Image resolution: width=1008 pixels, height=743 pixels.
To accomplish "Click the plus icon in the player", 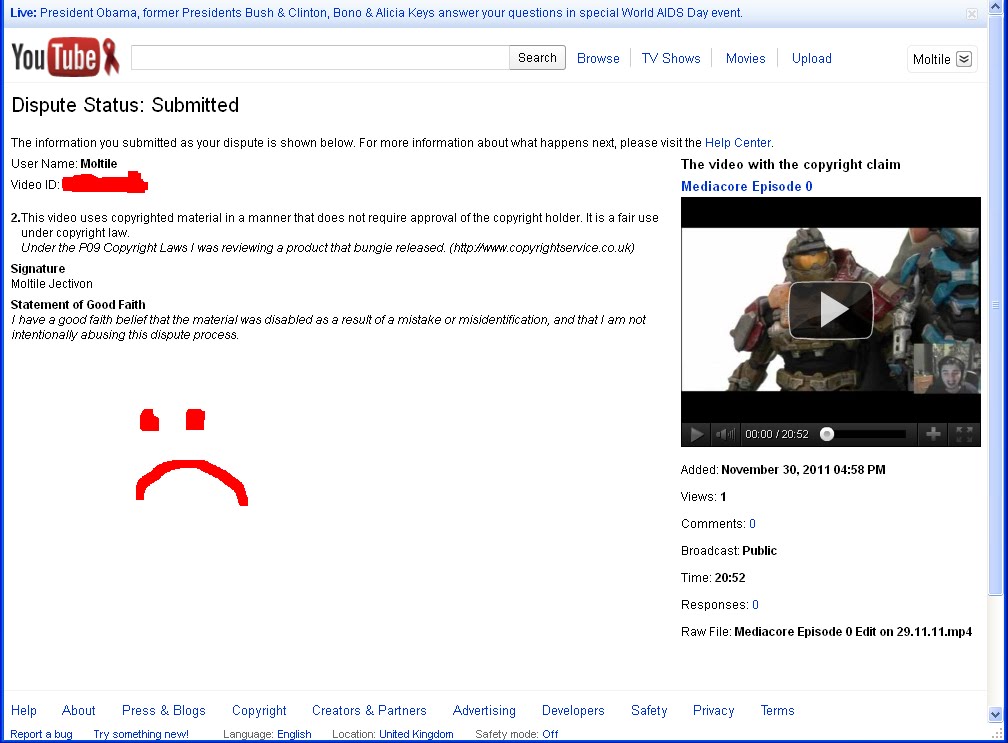I will [933, 434].
